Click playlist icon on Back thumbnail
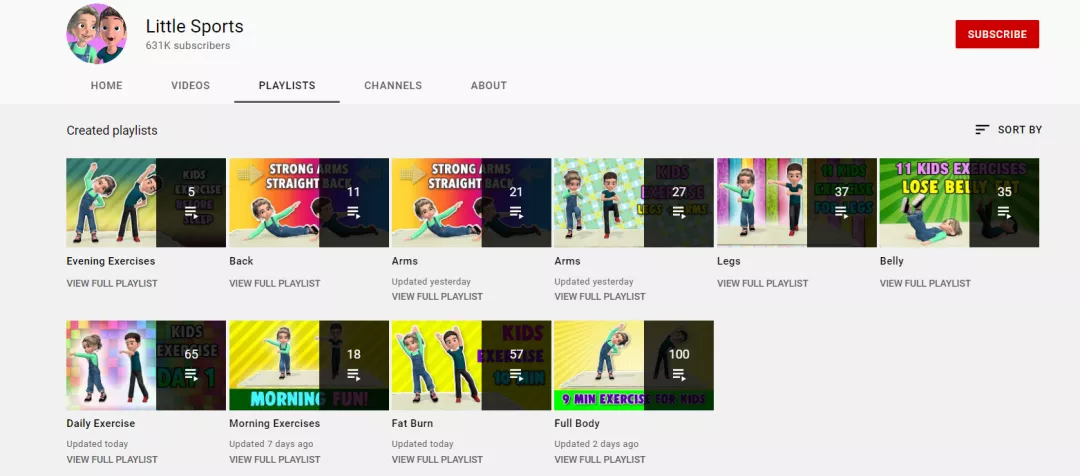Screen dimensions: 1080x476 coord(353,212)
